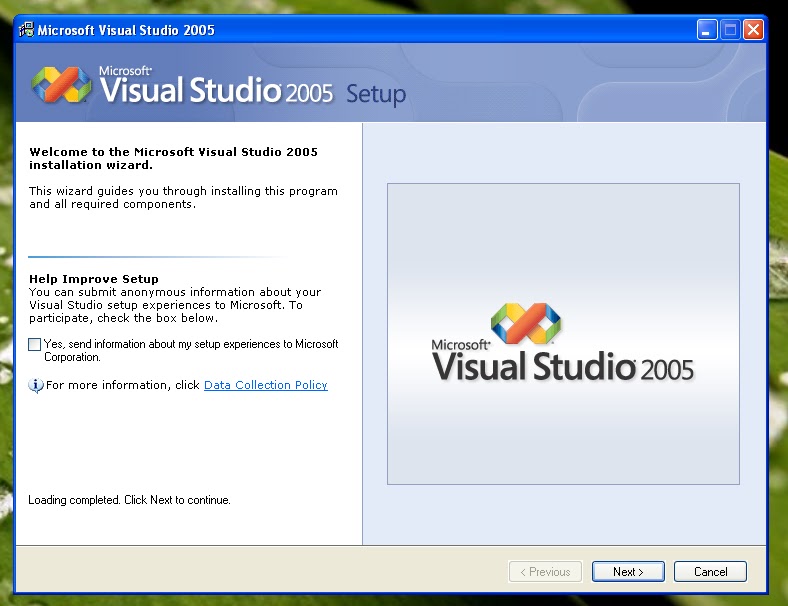Viewport: 788px width, 606px height.
Task: Click 'This wizard guides you through installing' text
Action: click(183, 197)
